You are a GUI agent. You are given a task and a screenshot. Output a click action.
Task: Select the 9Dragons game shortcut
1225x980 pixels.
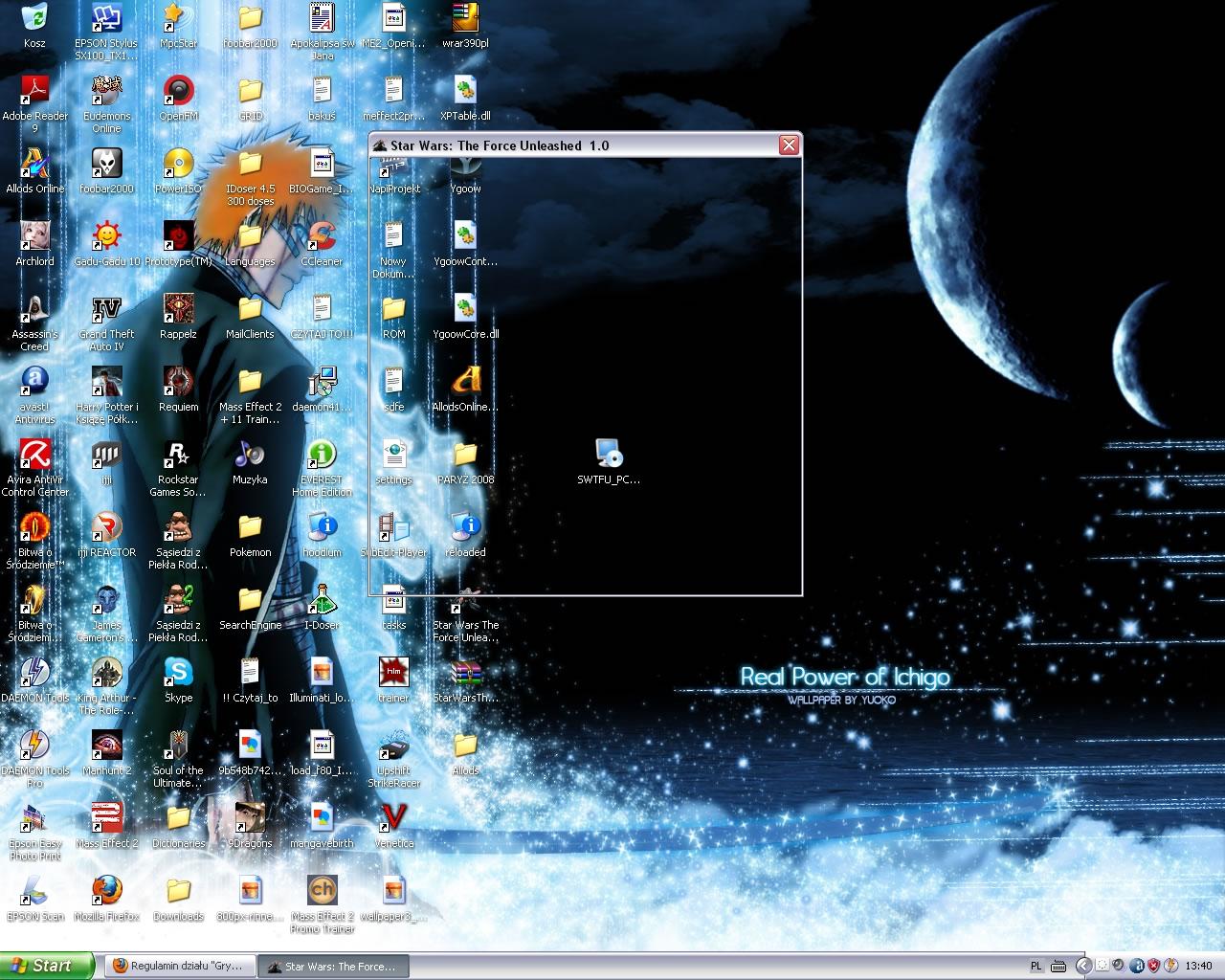tap(250, 826)
